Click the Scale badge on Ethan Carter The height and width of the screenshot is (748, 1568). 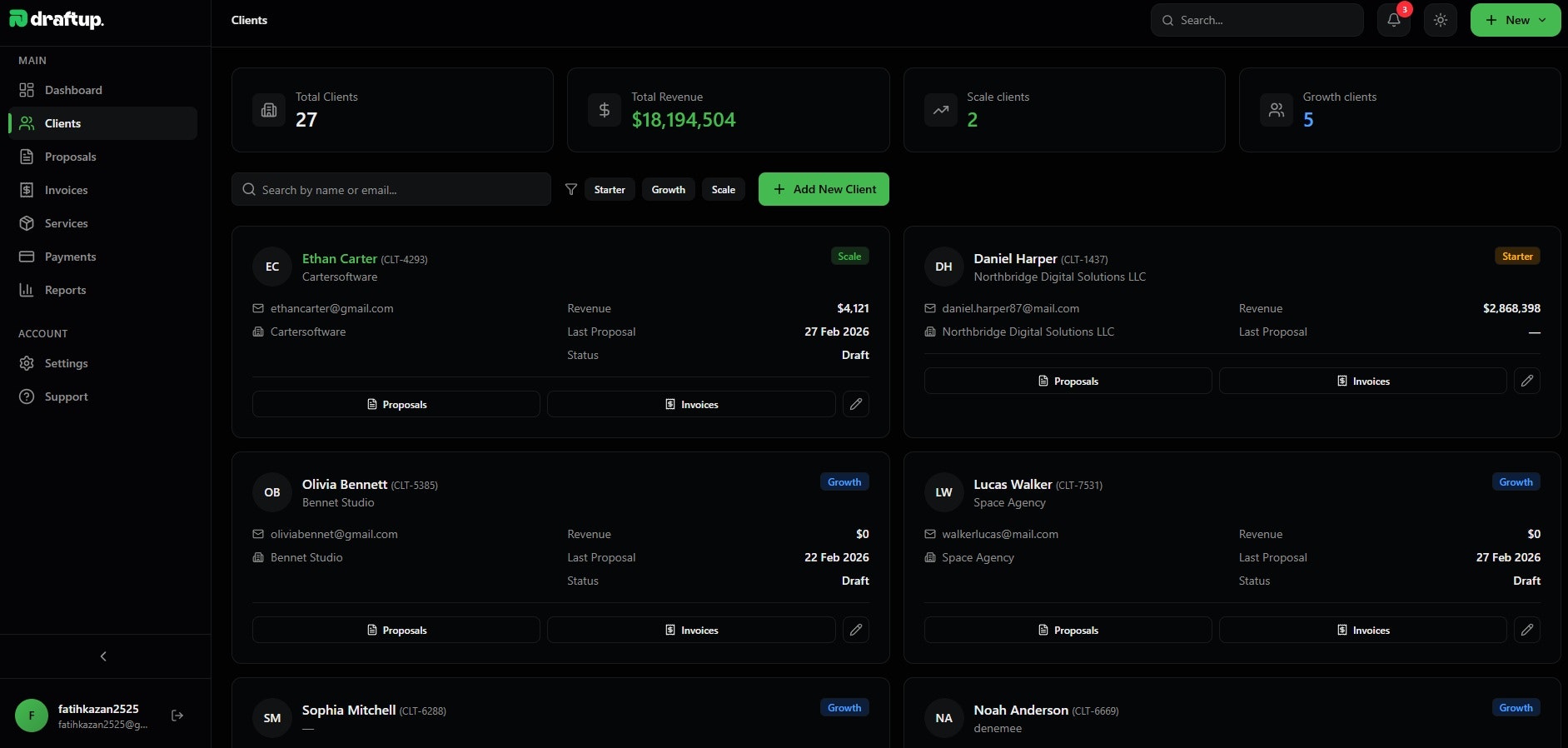pos(850,257)
